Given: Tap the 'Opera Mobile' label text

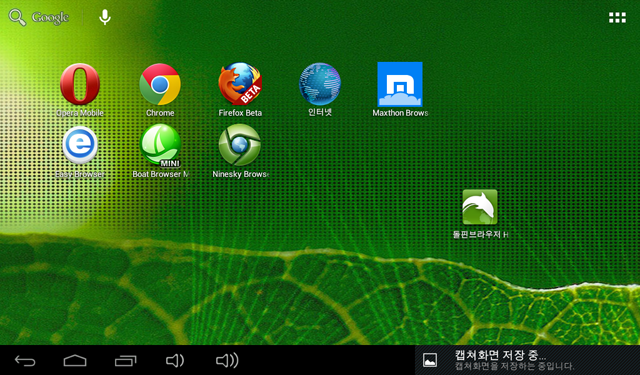Looking at the screenshot, I should tap(80, 113).
